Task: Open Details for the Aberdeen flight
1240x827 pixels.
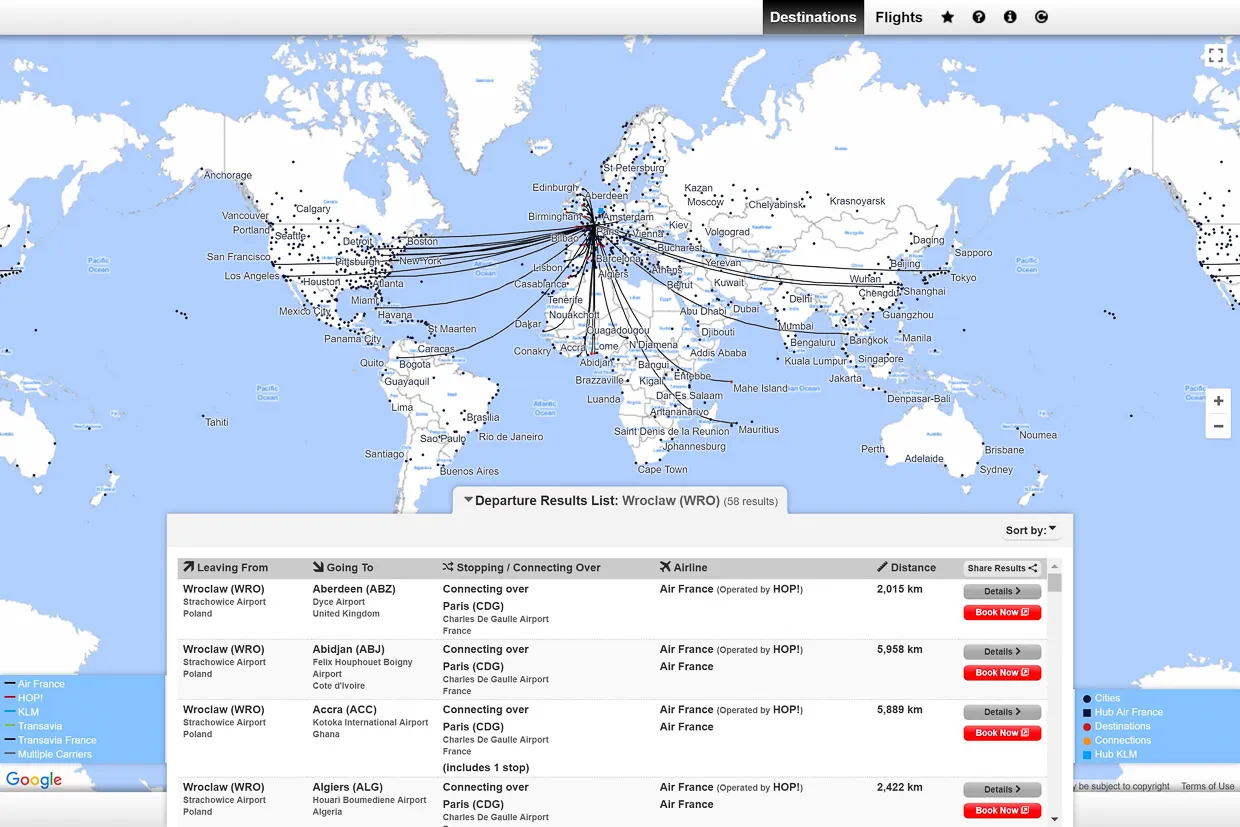Action: click(x=1002, y=591)
